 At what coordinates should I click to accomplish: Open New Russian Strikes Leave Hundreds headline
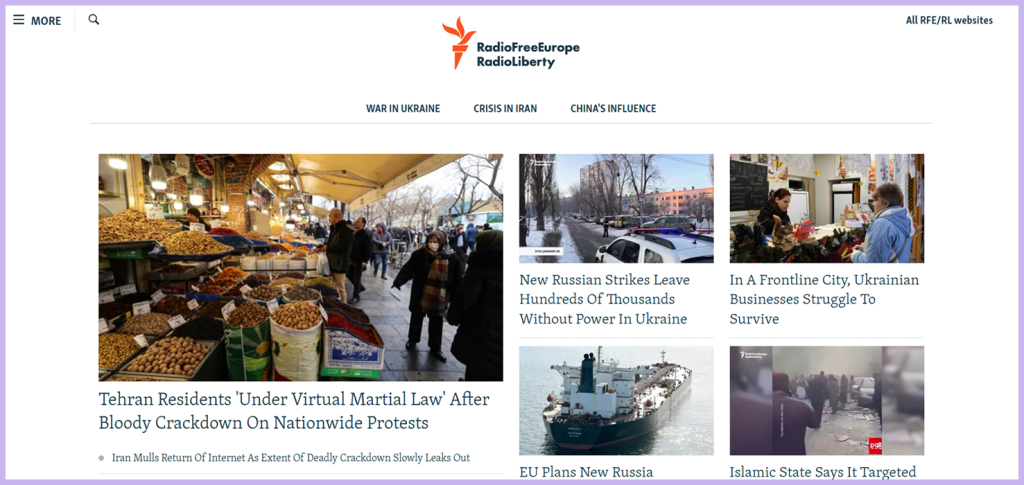605,299
